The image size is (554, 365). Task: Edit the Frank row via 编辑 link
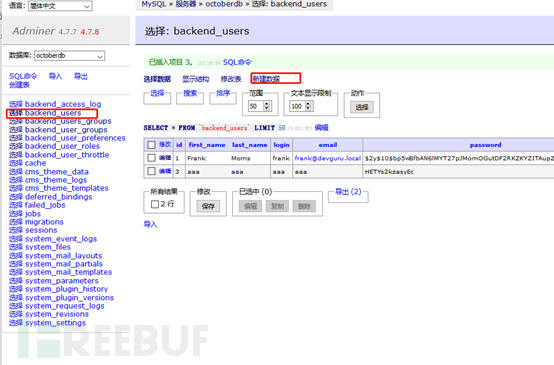[x=165, y=158]
